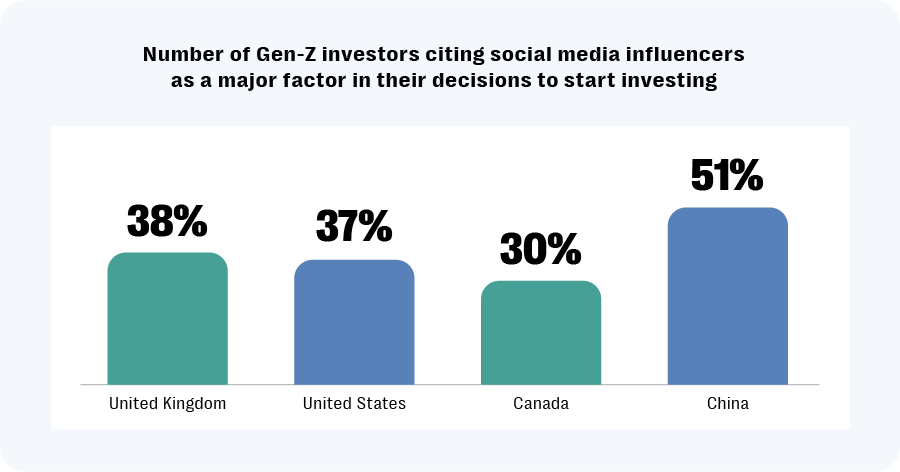
Task: Click the 38% value label
Action: click(167, 223)
